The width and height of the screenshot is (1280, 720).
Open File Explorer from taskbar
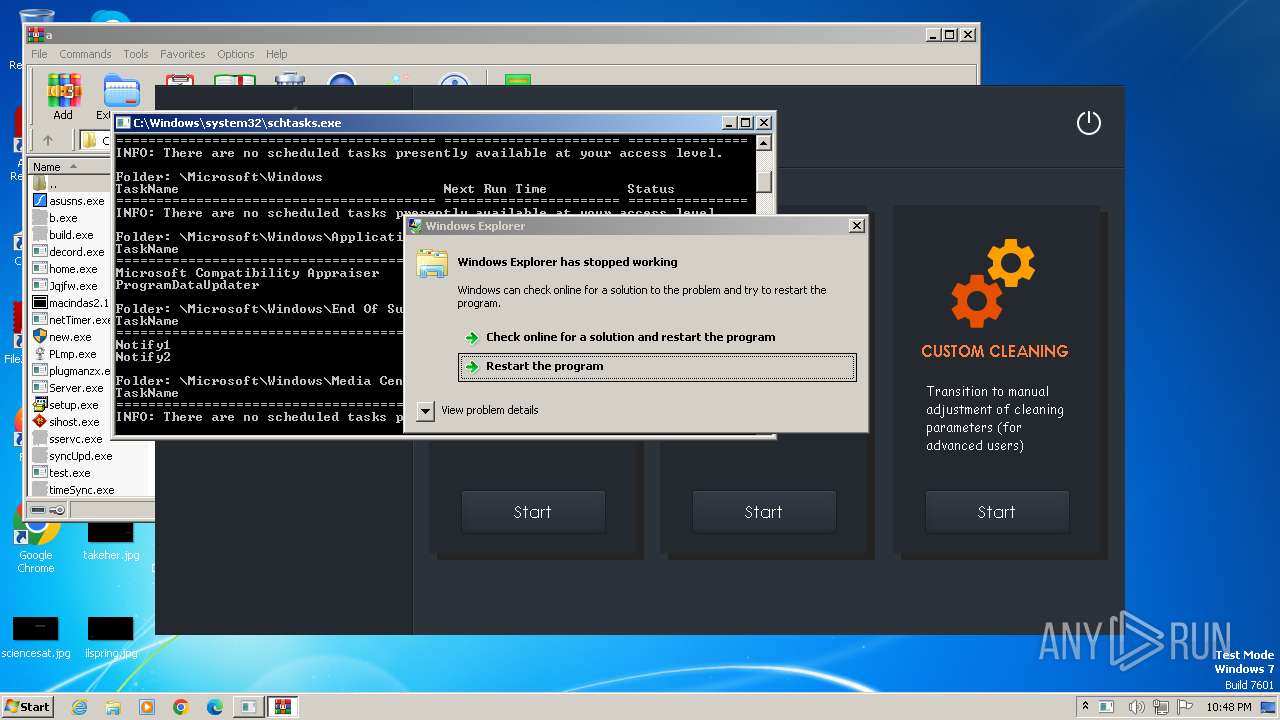(113, 707)
